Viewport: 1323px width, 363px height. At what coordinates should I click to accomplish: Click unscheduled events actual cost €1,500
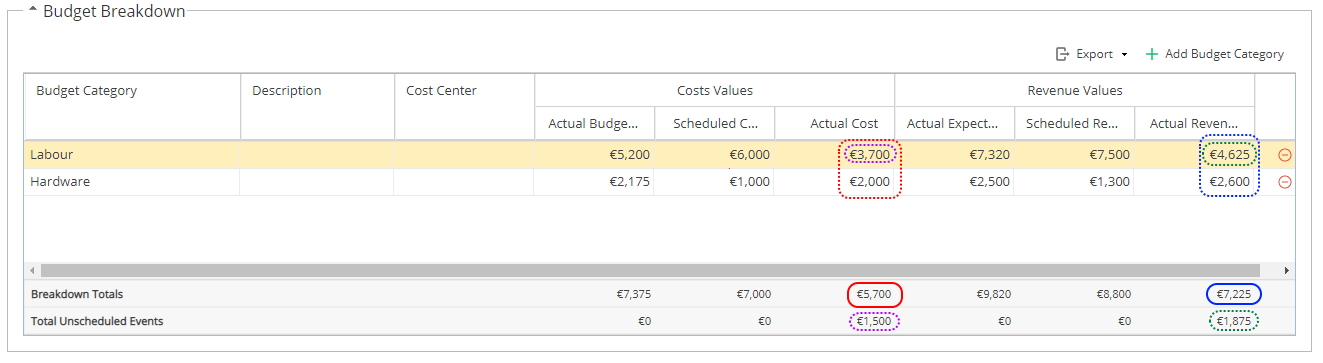pyautogui.click(x=874, y=321)
